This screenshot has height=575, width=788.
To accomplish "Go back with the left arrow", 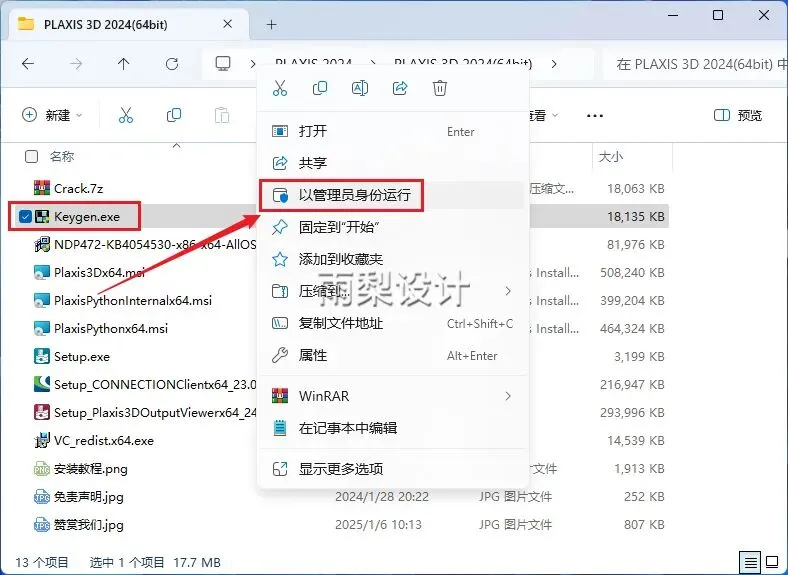I will [x=28, y=64].
